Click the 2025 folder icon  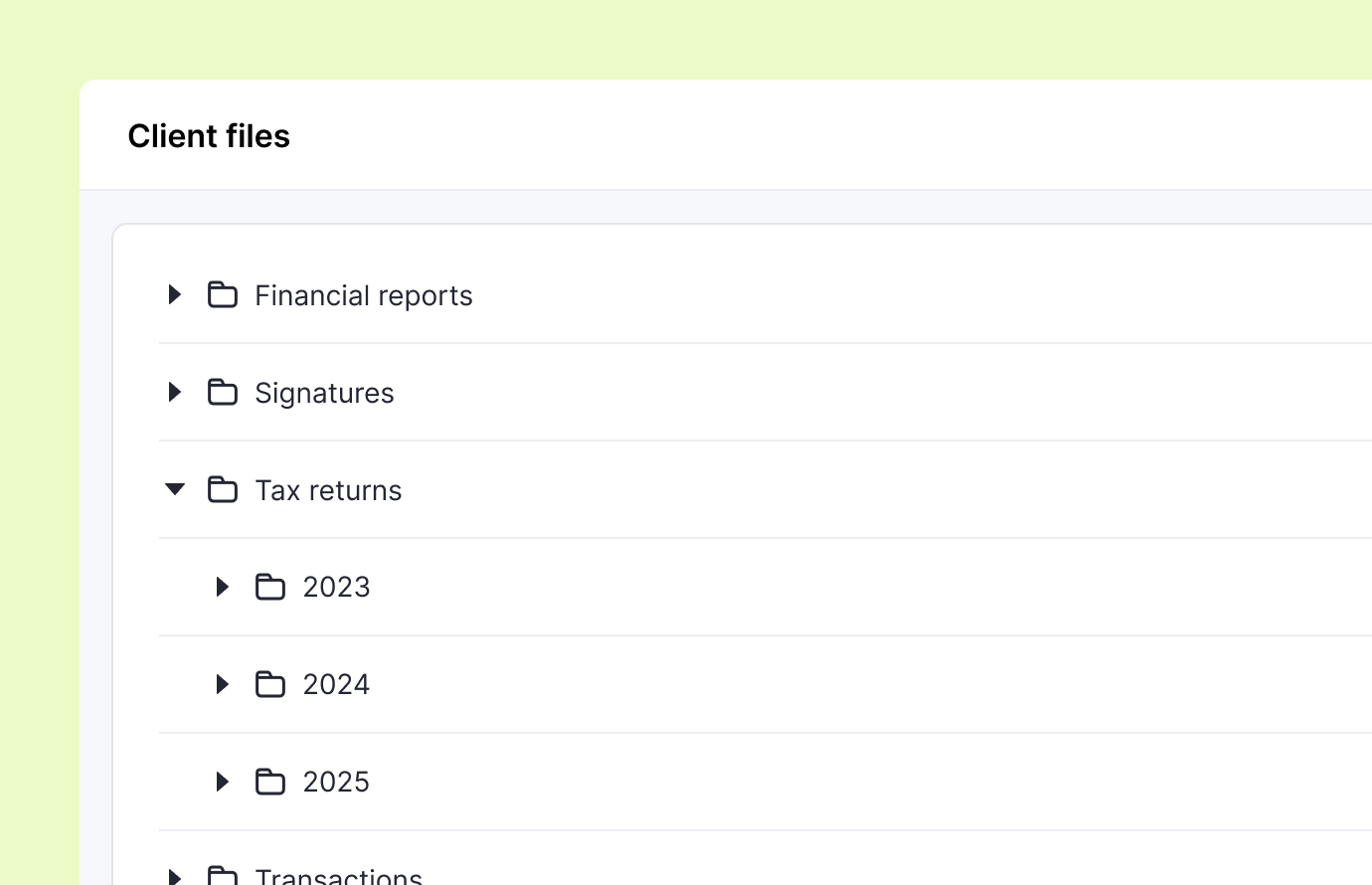coord(270,782)
